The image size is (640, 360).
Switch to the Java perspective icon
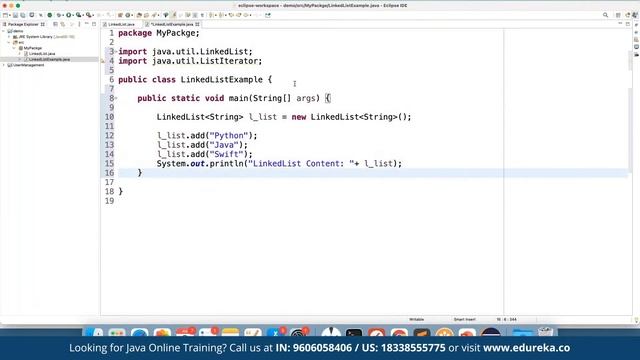(x=635, y=15)
